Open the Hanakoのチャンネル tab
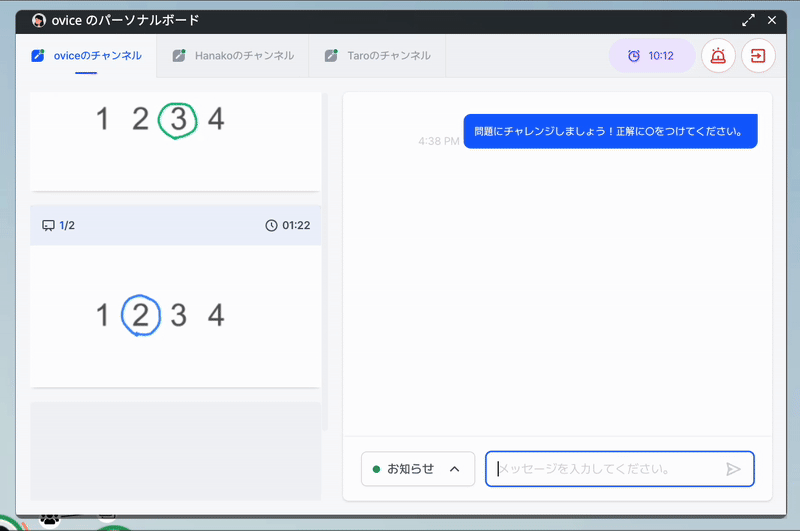 click(x=233, y=56)
